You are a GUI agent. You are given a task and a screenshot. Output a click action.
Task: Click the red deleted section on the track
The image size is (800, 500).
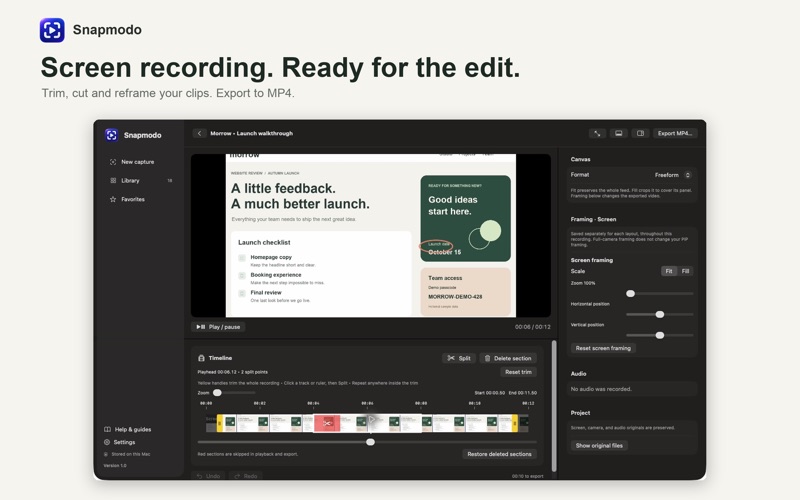point(327,423)
